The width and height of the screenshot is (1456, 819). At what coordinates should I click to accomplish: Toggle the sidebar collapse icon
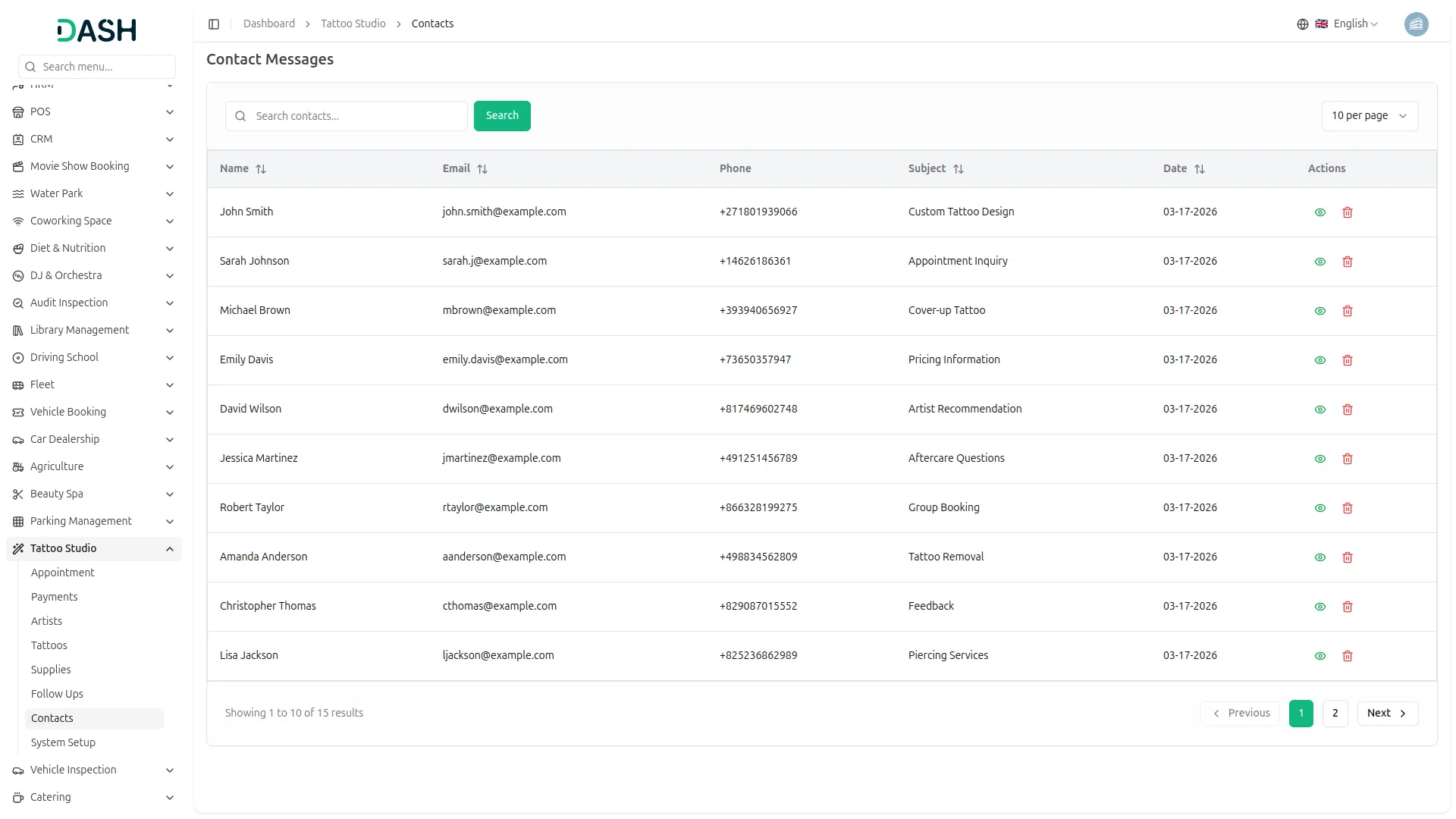[x=214, y=24]
